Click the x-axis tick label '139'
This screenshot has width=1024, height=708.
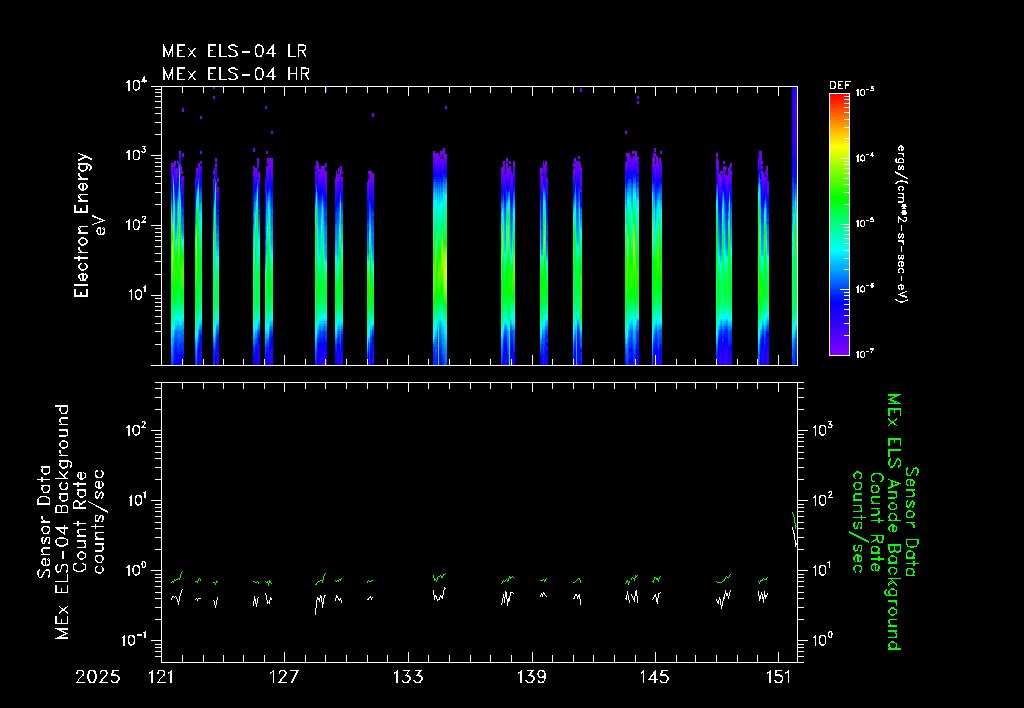532,677
